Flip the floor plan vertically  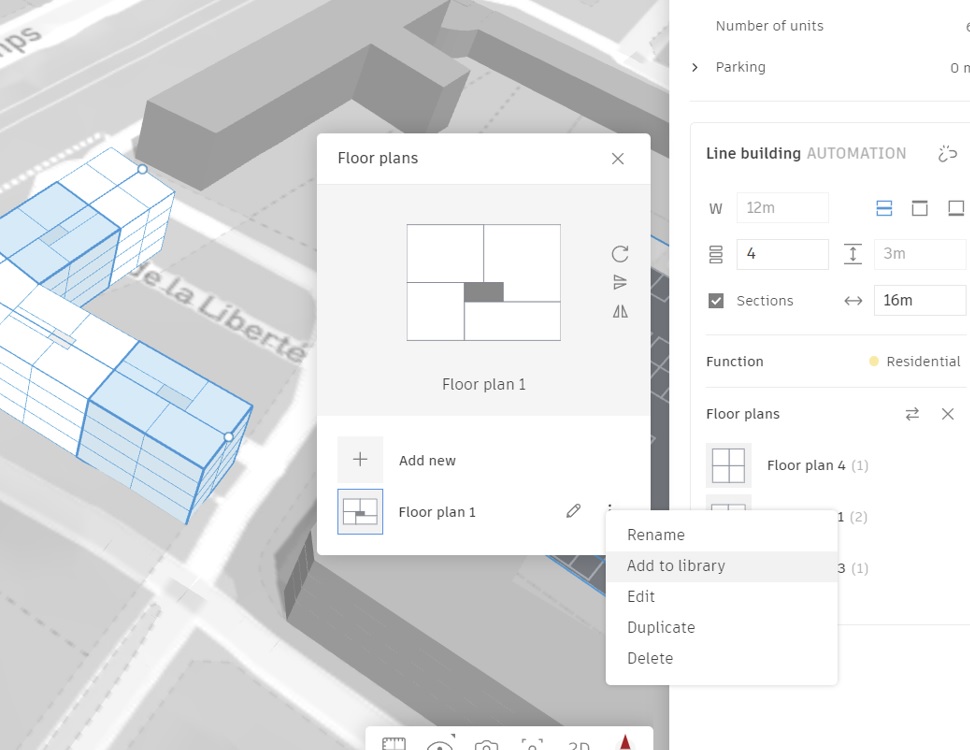tap(619, 282)
